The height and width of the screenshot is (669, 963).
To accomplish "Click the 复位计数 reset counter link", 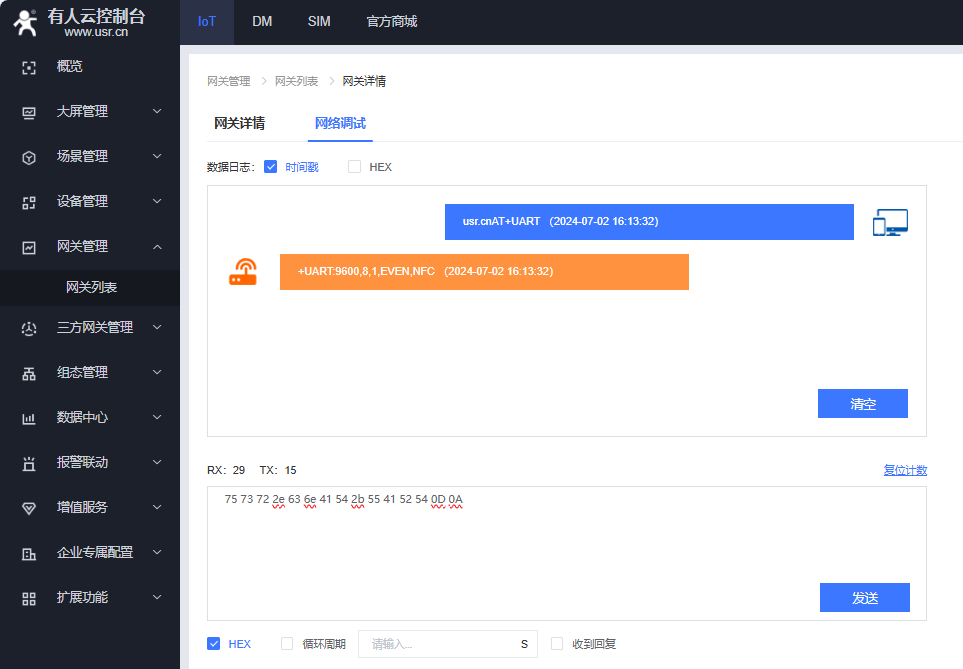I will (904, 470).
